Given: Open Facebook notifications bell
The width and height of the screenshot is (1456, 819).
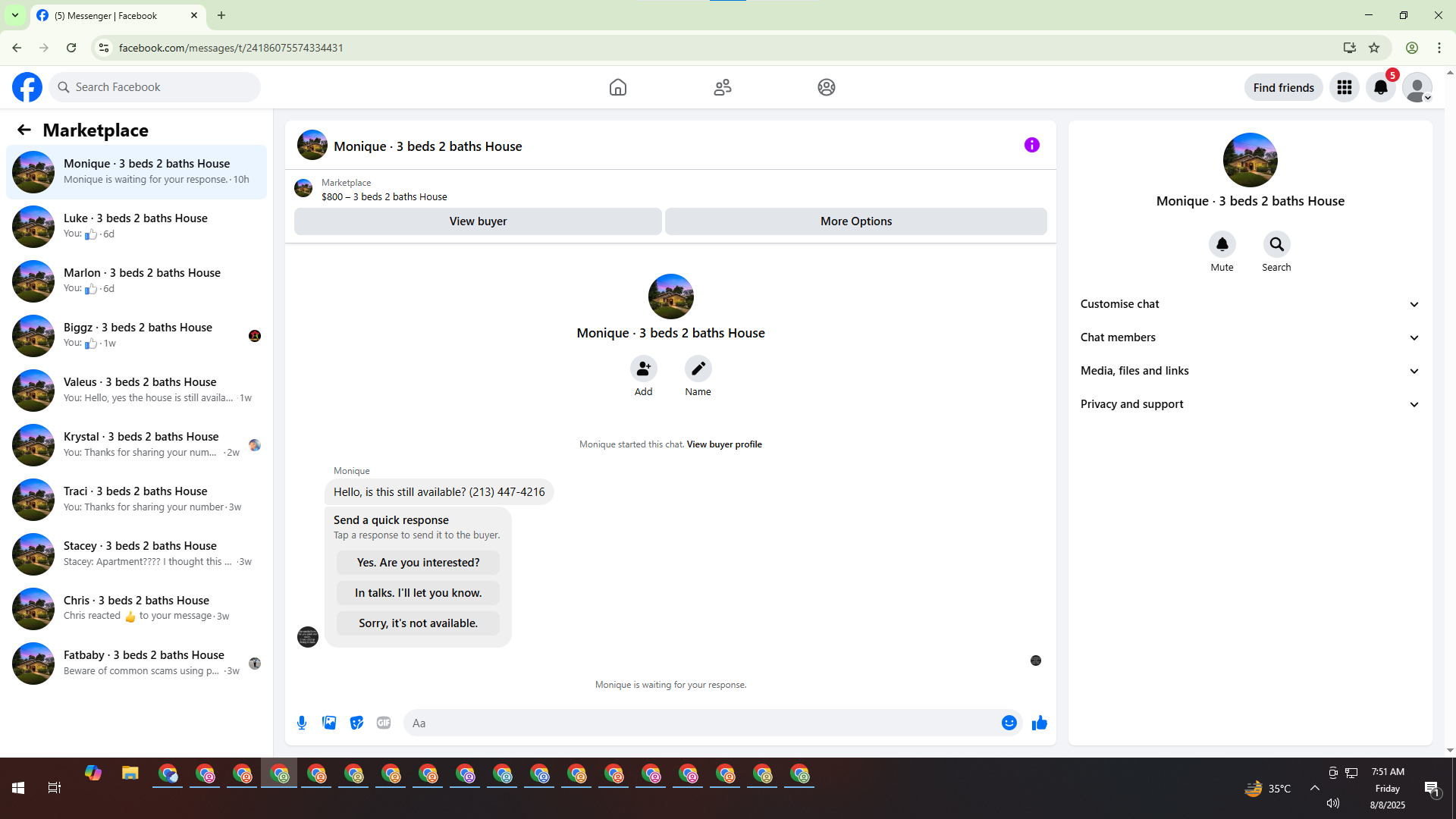Looking at the screenshot, I should [1380, 87].
